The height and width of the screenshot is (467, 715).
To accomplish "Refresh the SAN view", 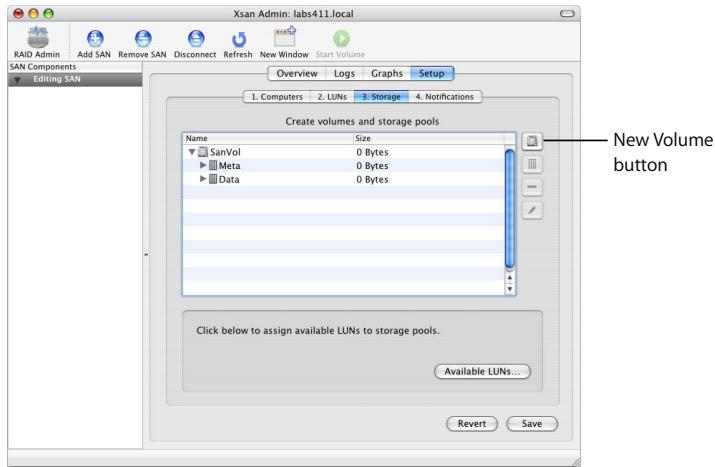I will coord(238,40).
